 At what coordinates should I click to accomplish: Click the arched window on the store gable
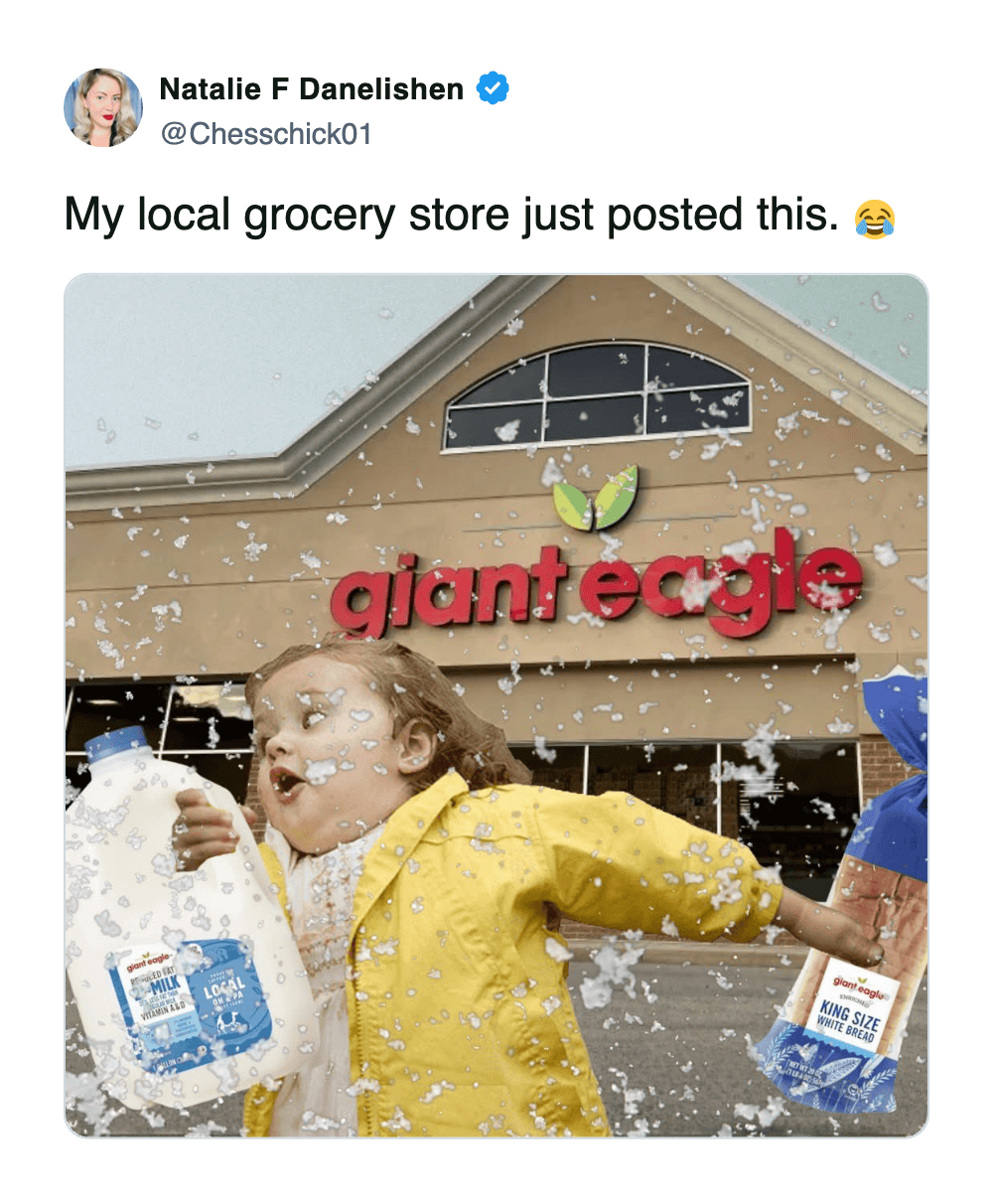click(x=596, y=394)
